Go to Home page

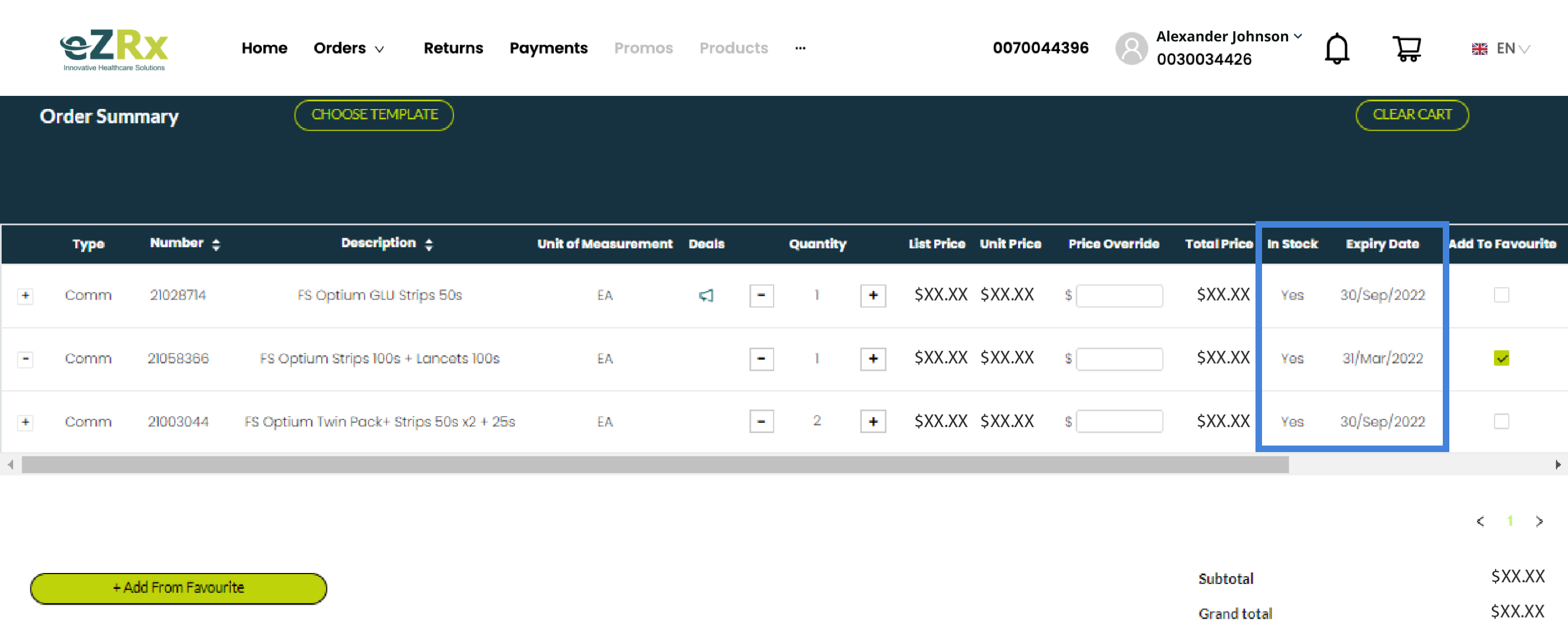[x=264, y=48]
